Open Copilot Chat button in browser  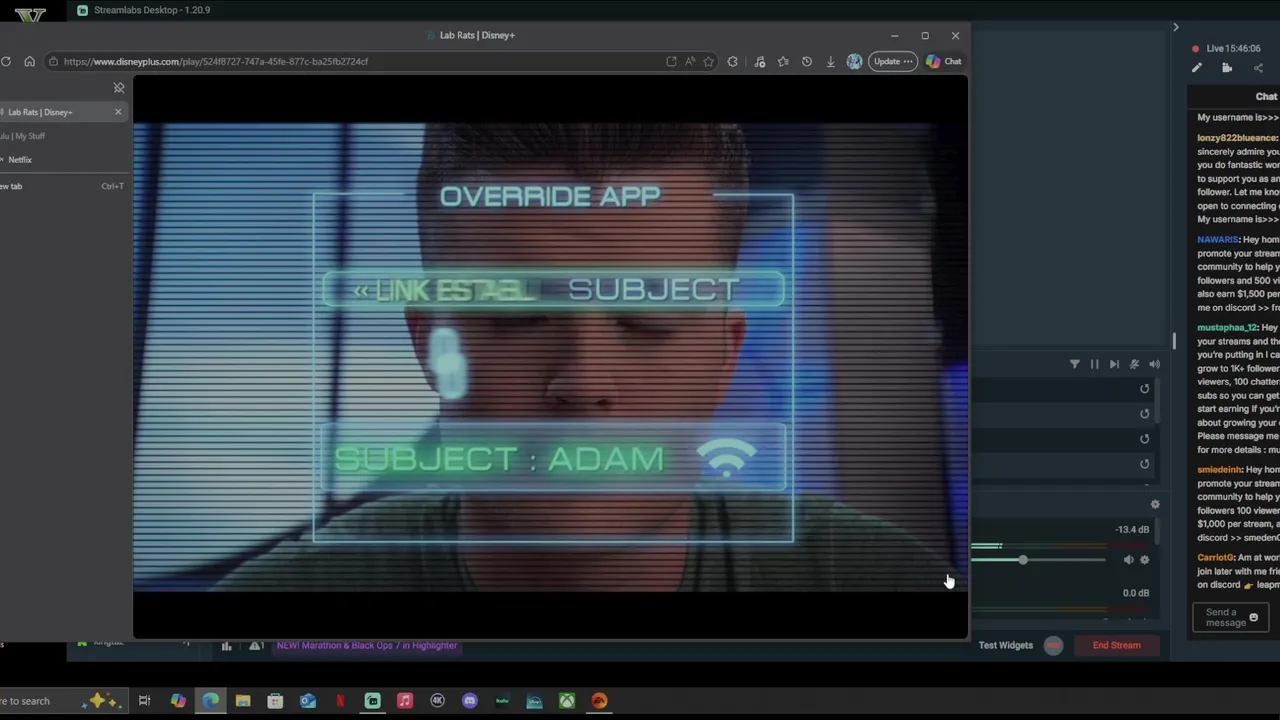click(944, 62)
